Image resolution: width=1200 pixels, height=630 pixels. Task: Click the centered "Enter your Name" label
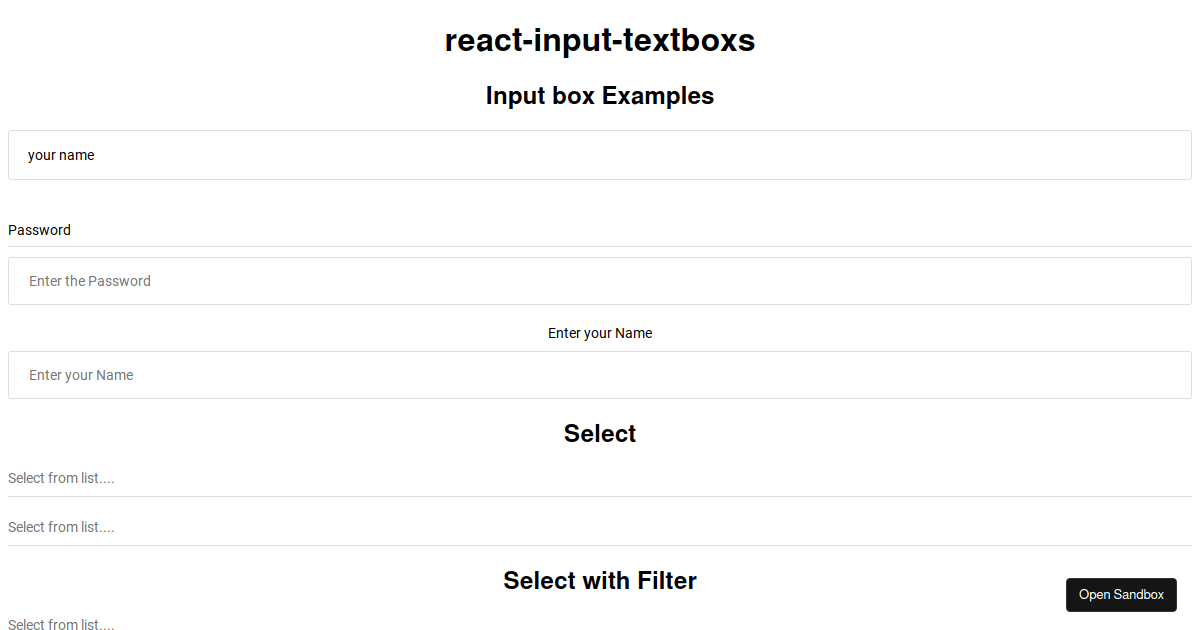[x=600, y=333]
